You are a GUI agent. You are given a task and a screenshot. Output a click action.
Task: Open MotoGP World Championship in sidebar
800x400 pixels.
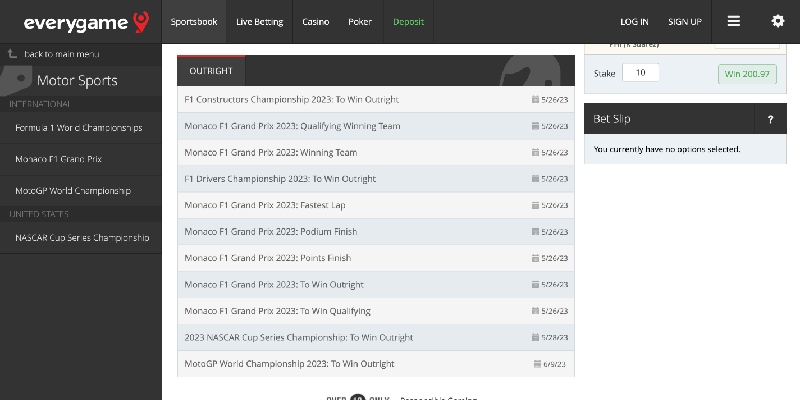81,191
